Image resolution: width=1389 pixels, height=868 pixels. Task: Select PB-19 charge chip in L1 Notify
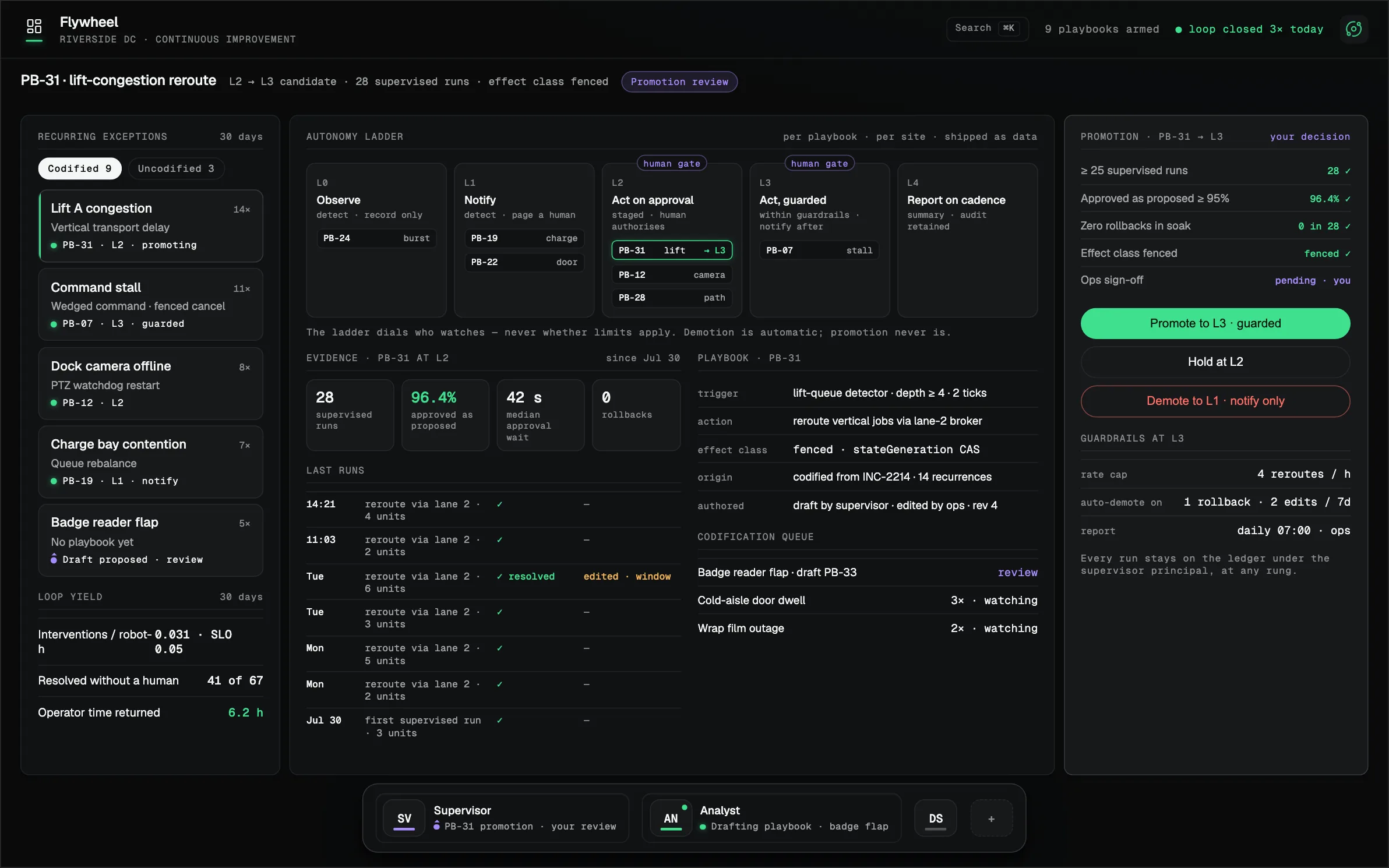524,238
